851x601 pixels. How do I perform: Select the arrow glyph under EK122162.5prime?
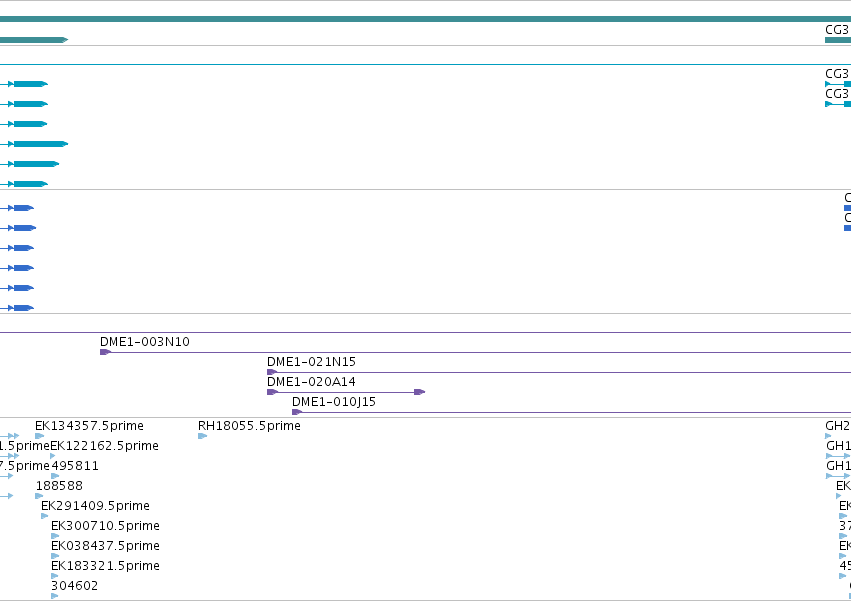pos(53,456)
